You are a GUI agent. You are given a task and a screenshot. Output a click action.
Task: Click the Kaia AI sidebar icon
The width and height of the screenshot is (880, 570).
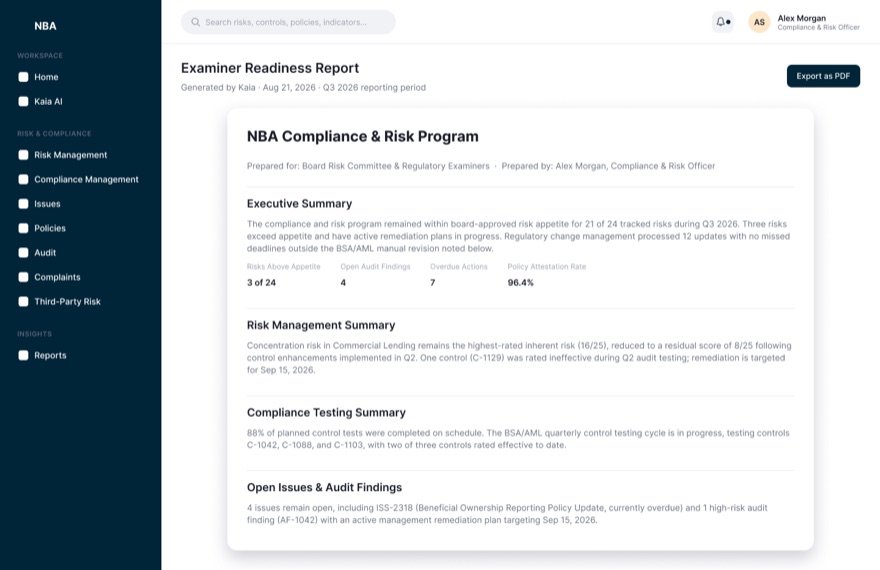click(24, 102)
